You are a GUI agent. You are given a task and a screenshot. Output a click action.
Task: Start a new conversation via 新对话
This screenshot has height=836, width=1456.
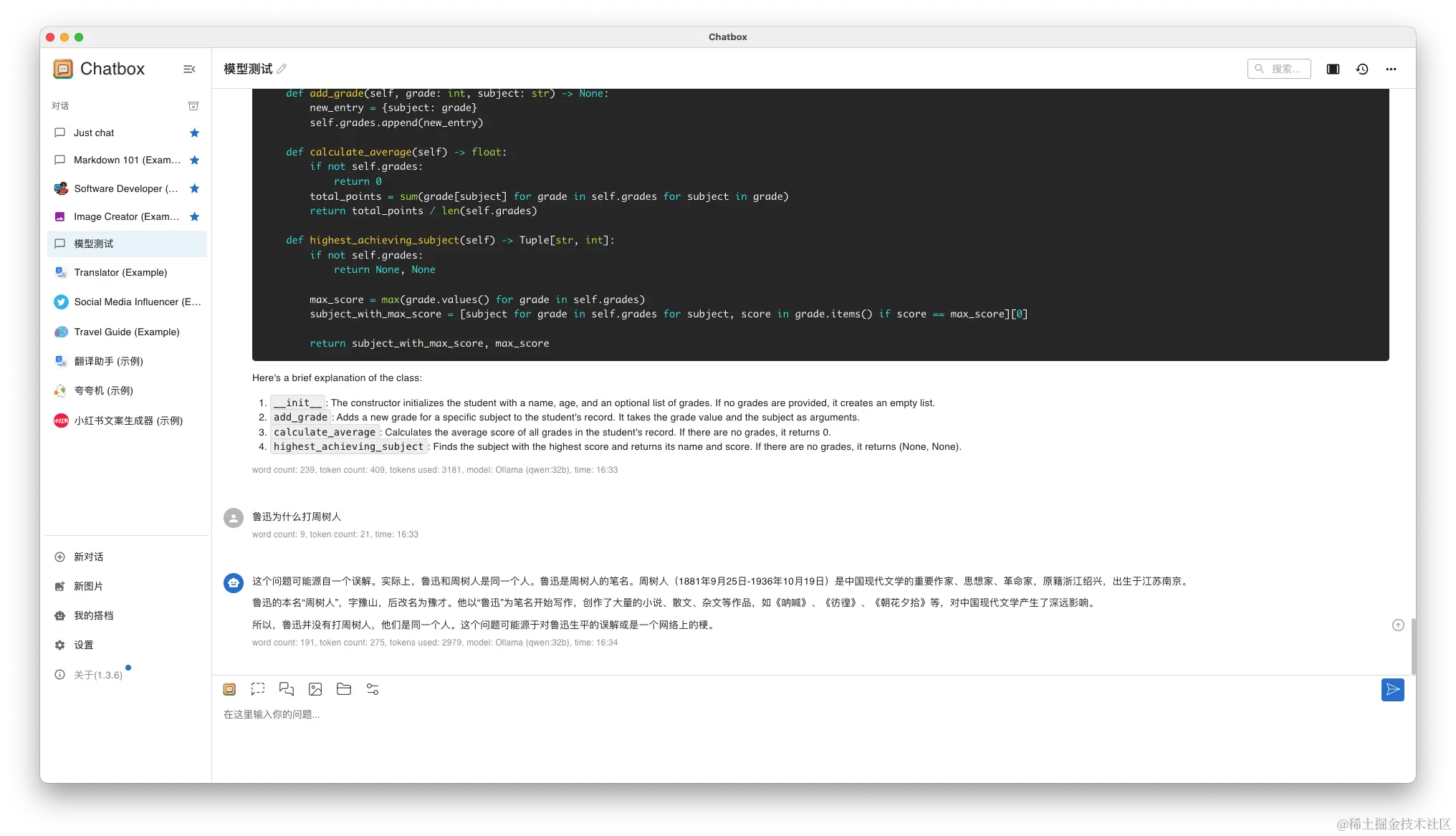pyautogui.click(x=88, y=557)
